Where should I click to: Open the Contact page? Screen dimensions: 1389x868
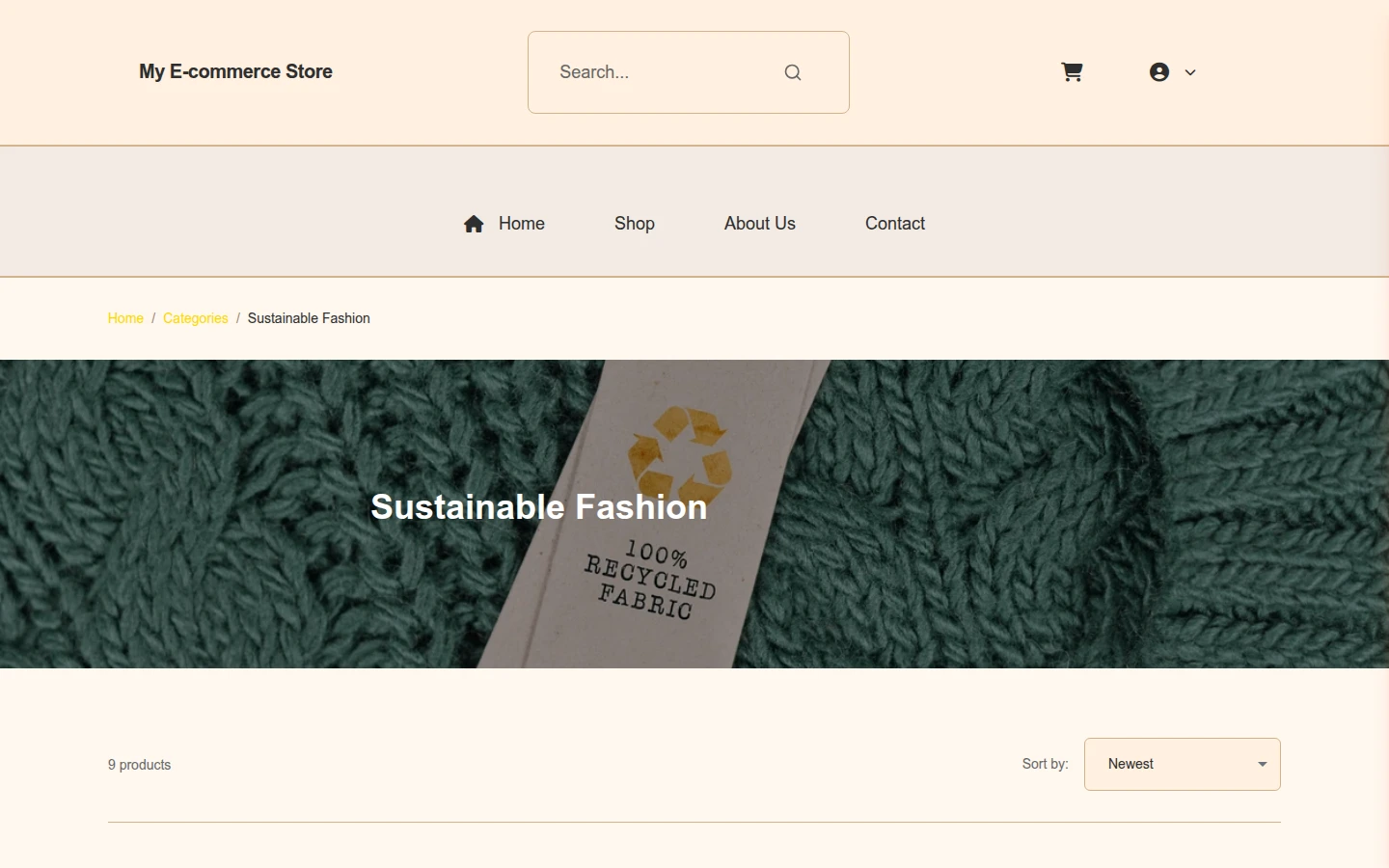[895, 224]
